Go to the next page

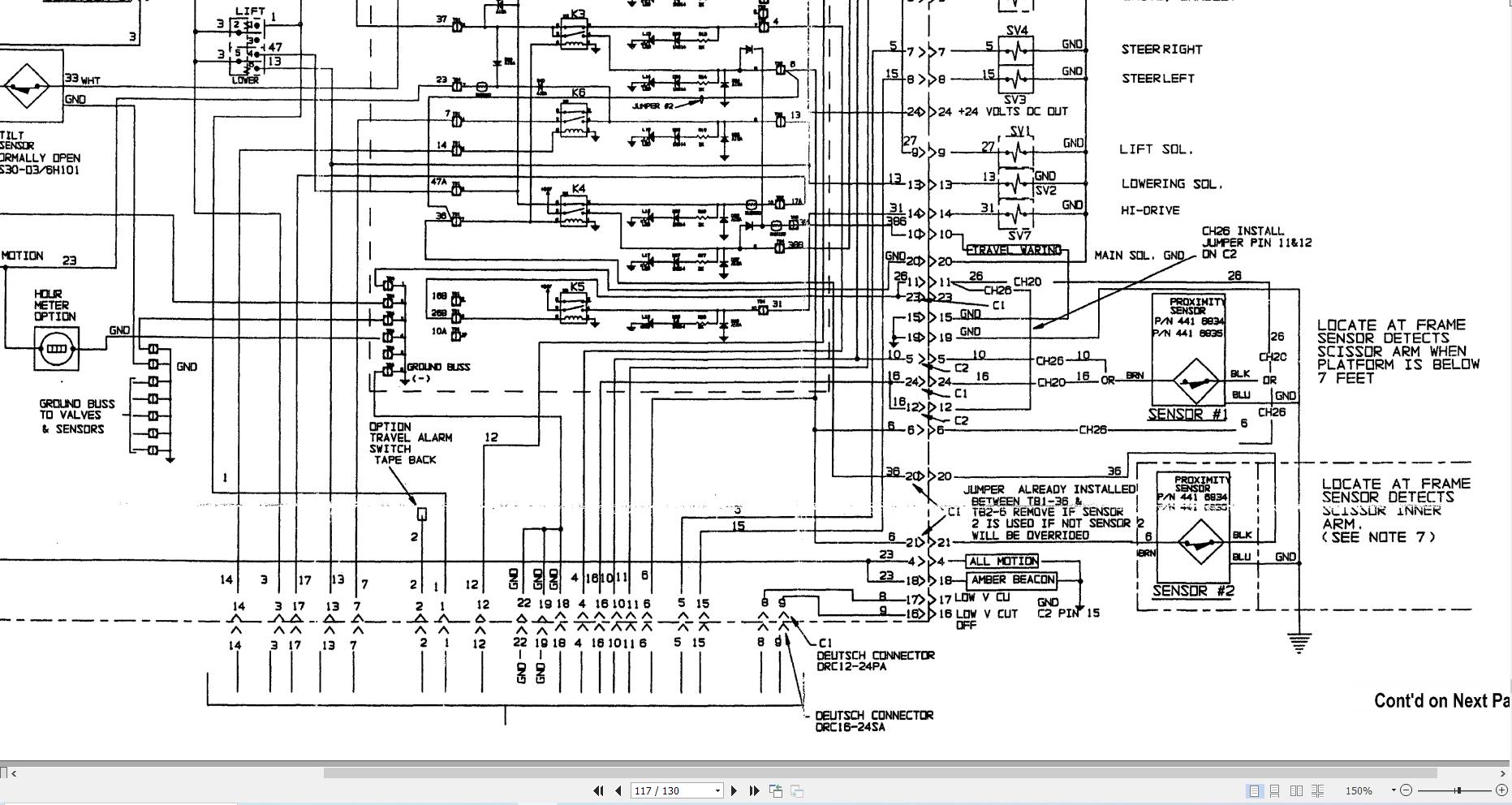pos(734,790)
